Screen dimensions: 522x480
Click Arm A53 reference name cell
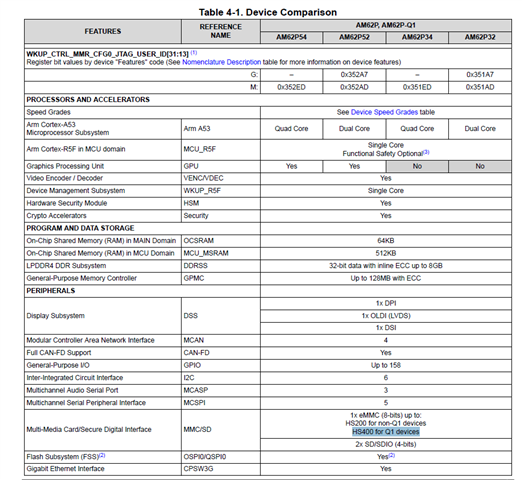[x=221, y=129]
